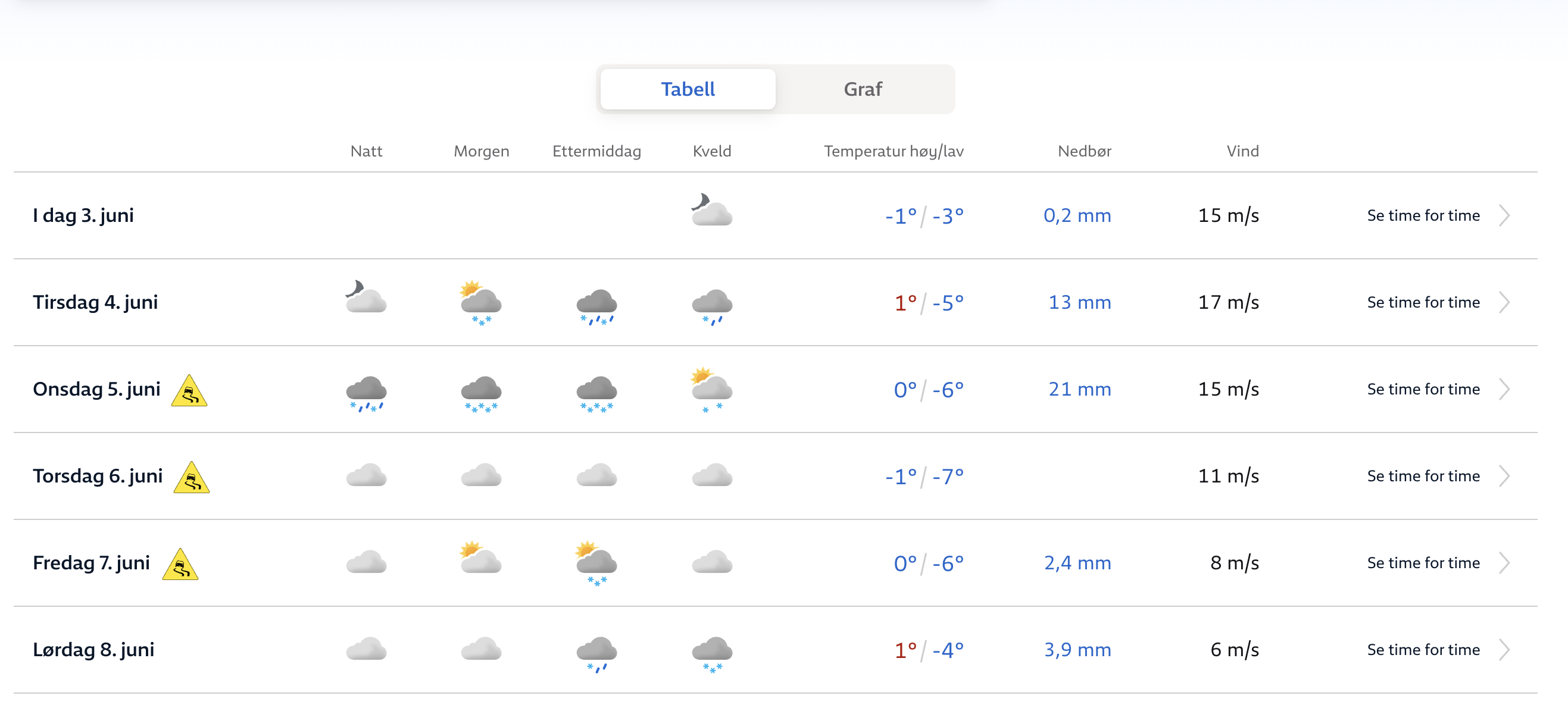Click the Fredag 7. juni day label
1568x702 pixels.
click(x=91, y=563)
